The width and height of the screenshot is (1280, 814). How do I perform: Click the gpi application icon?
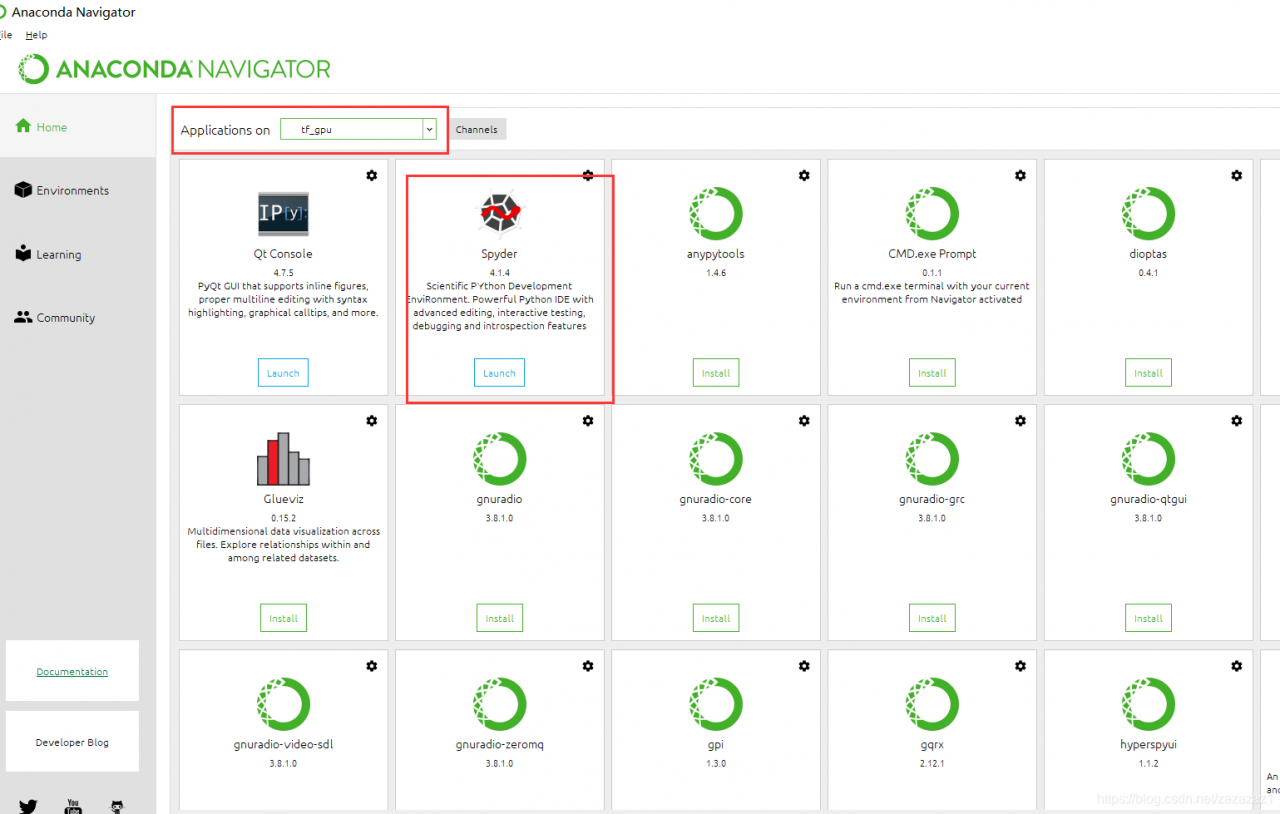[715, 704]
